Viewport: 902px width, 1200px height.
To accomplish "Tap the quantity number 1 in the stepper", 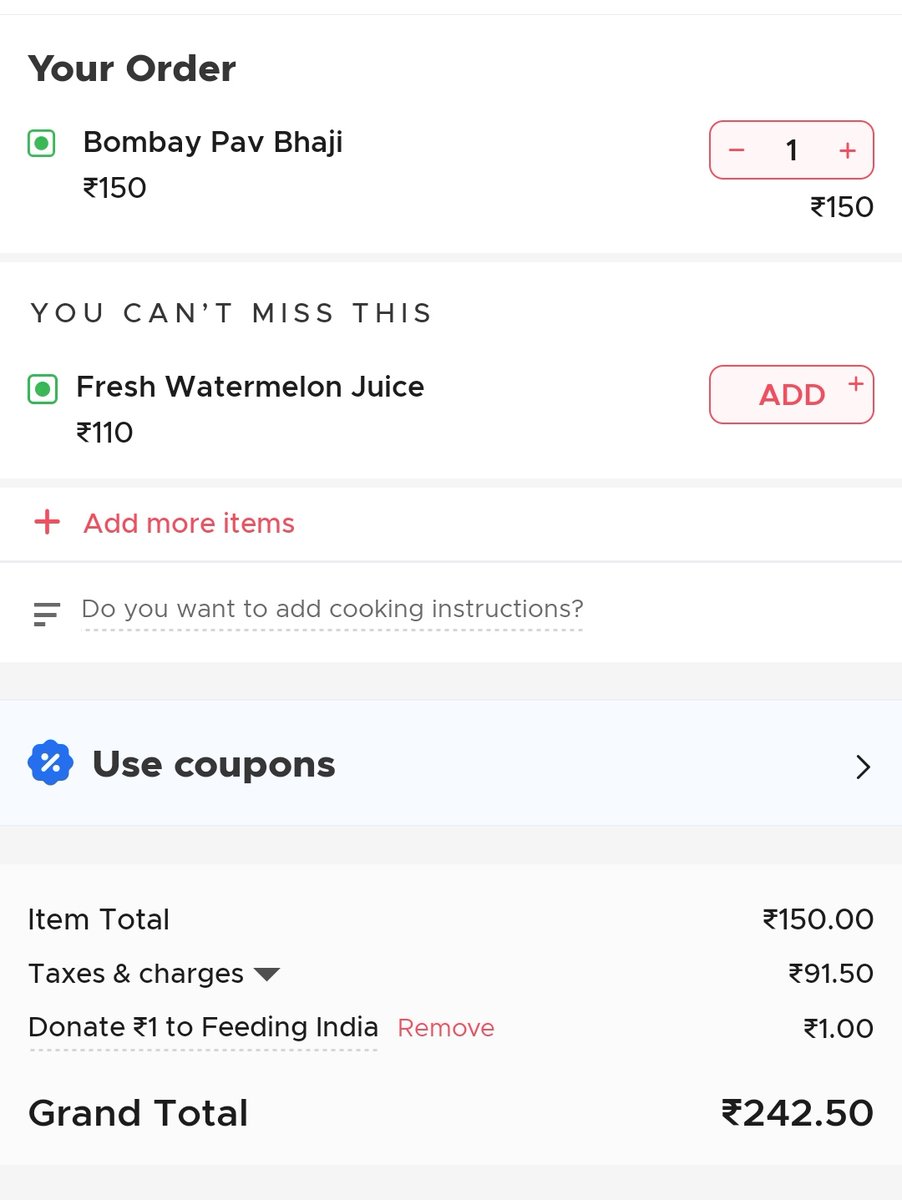I will (x=792, y=151).
